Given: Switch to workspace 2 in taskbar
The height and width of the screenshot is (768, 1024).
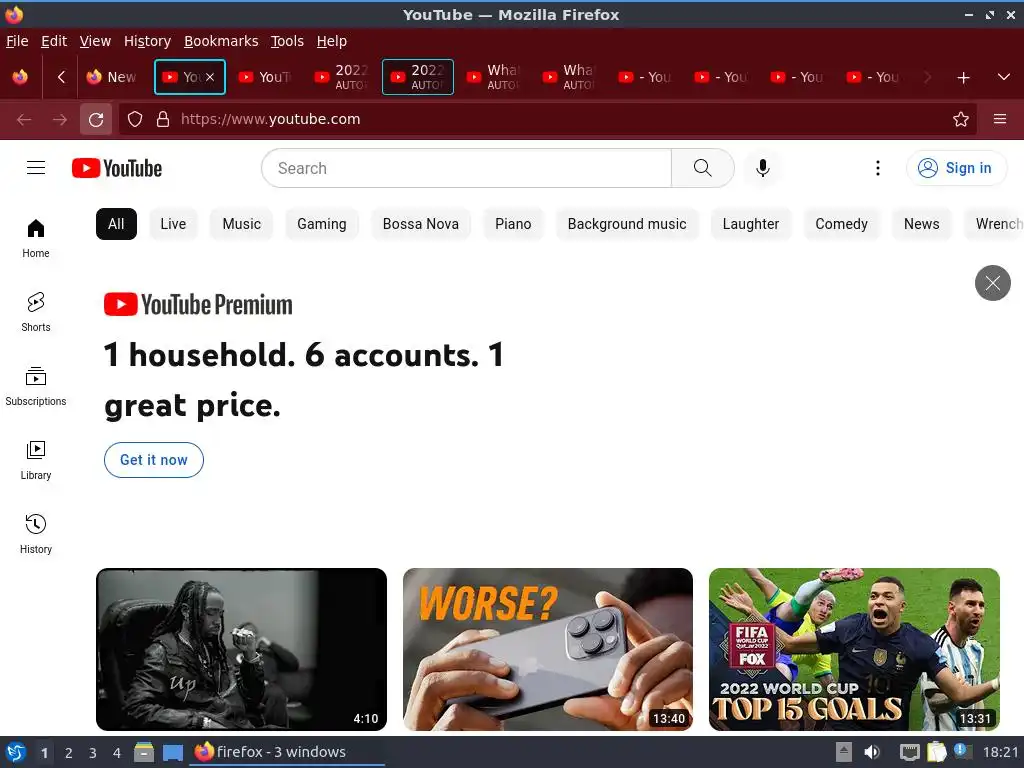Looking at the screenshot, I should tap(69, 753).
